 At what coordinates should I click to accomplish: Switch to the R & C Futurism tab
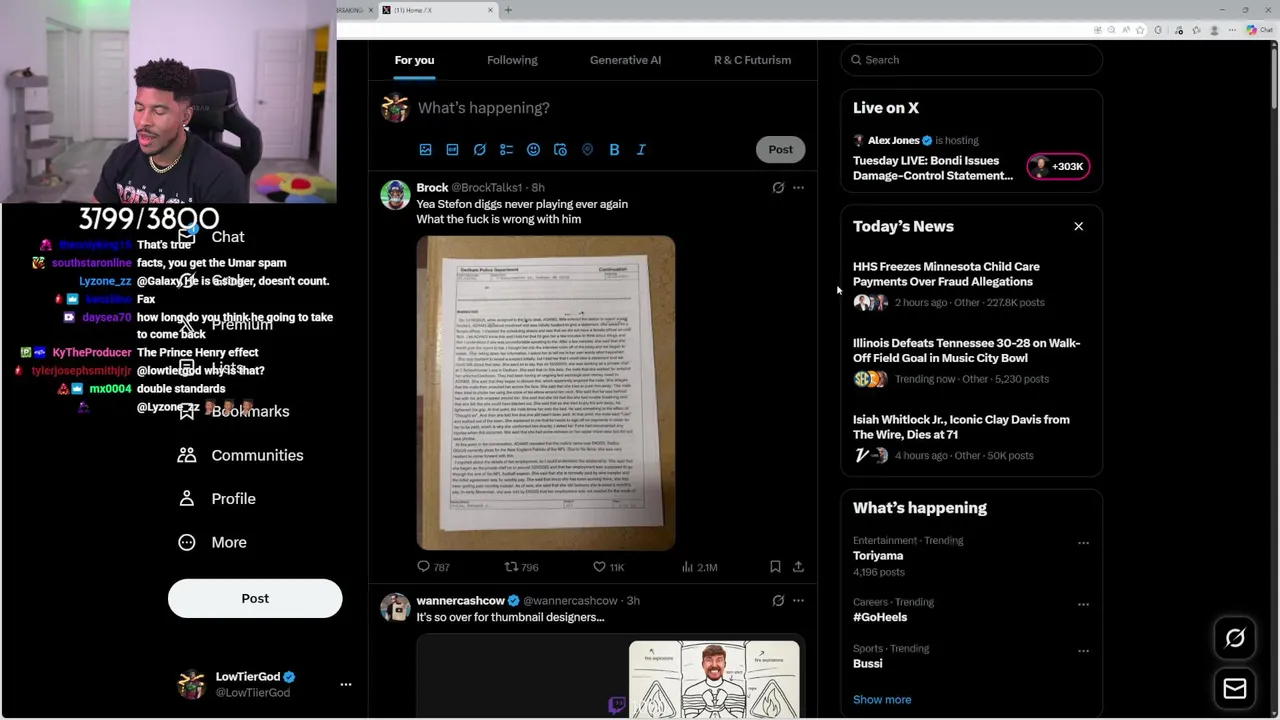click(x=752, y=60)
